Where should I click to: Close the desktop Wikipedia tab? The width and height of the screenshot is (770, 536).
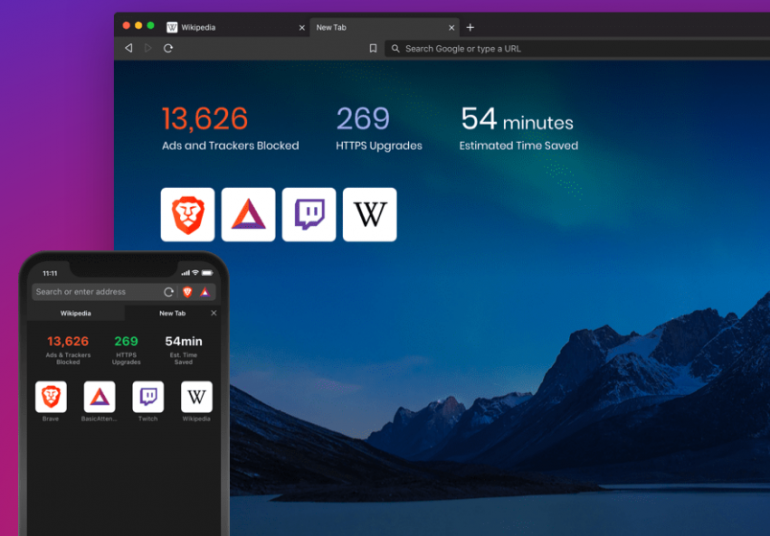(302, 28)
